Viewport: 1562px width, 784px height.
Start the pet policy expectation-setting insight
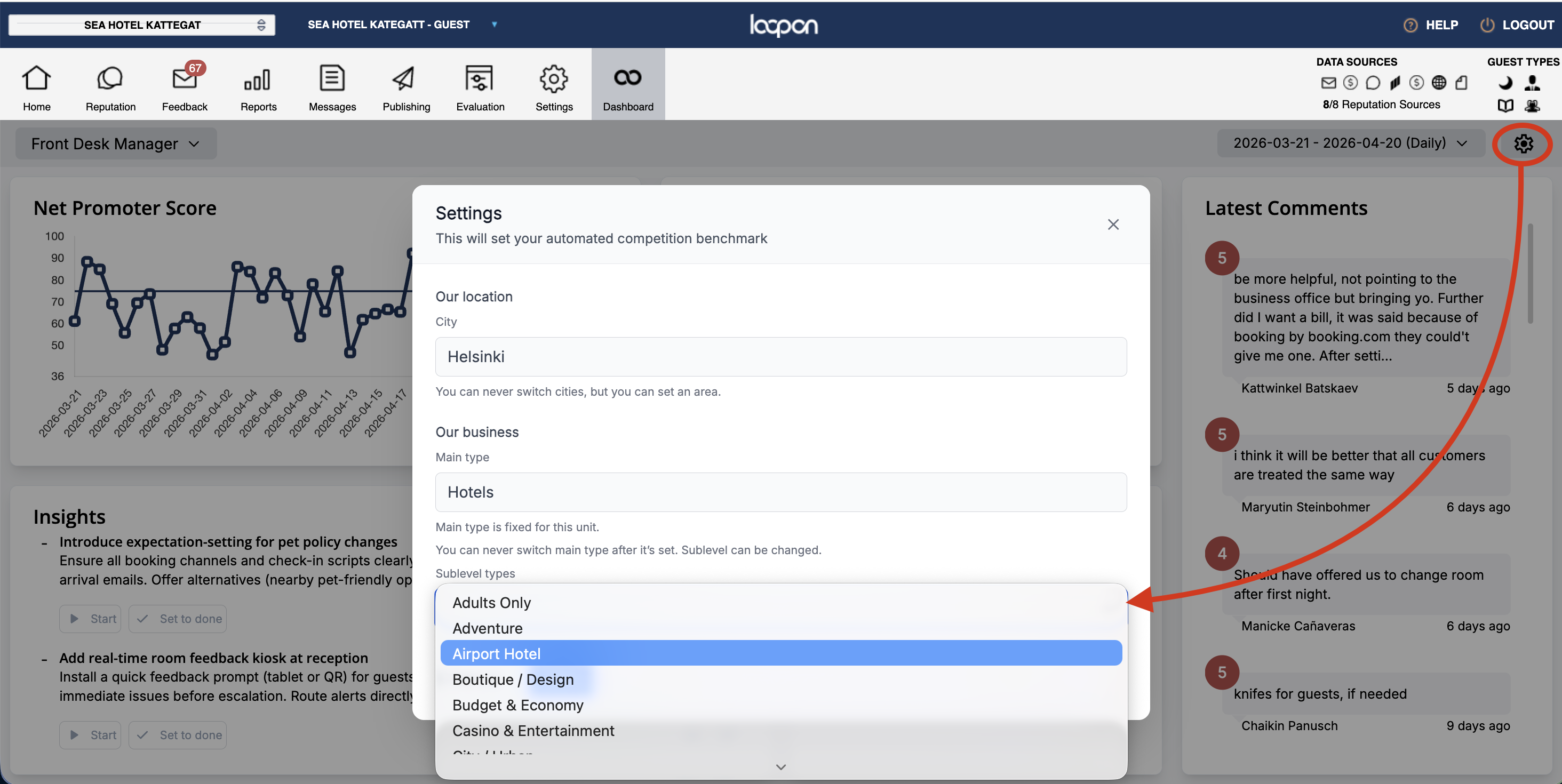90,619
